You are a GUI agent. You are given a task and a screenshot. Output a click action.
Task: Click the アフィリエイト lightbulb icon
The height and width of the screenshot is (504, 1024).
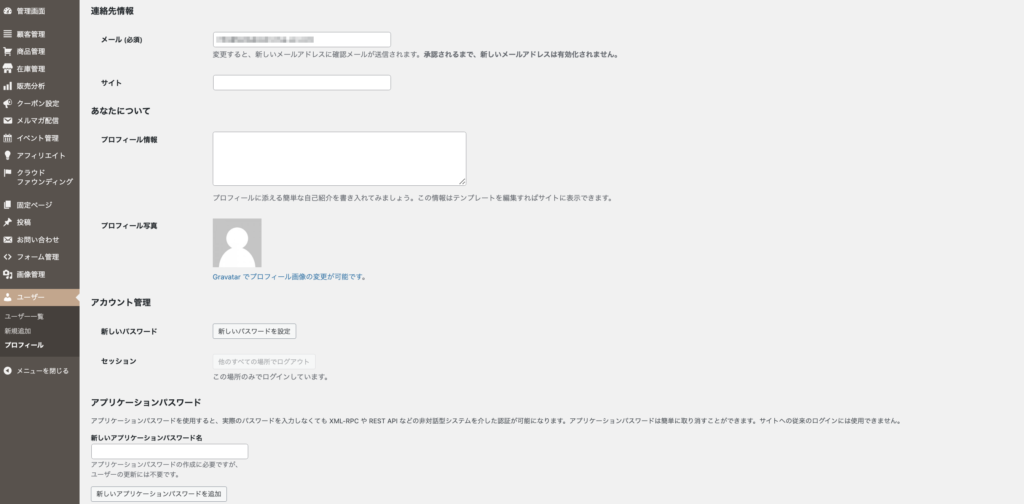coord(8,155)
